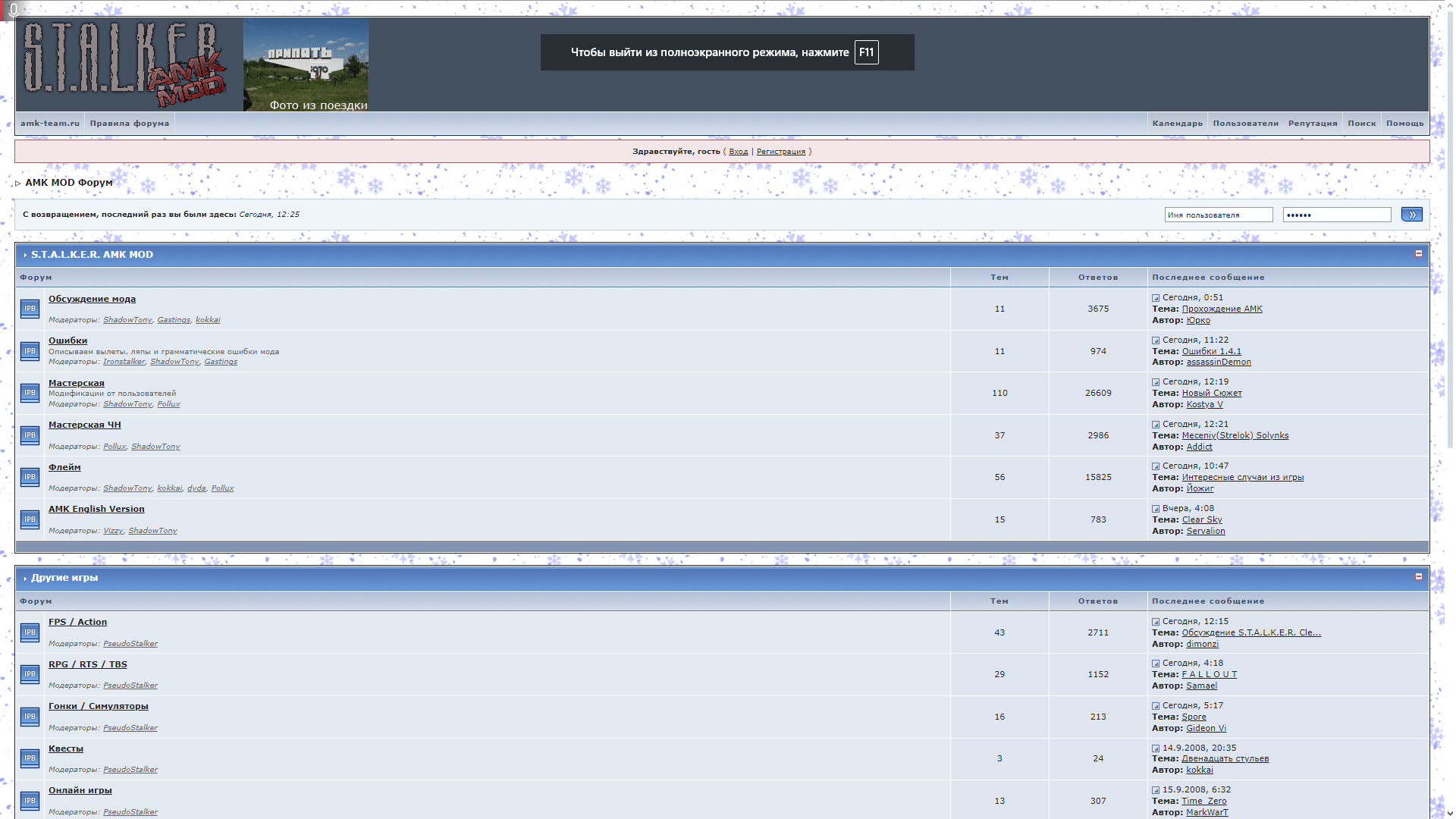The image size is (1456, 819).
Task: Open author dimonzi profile link
Action: click(1202, 645)
